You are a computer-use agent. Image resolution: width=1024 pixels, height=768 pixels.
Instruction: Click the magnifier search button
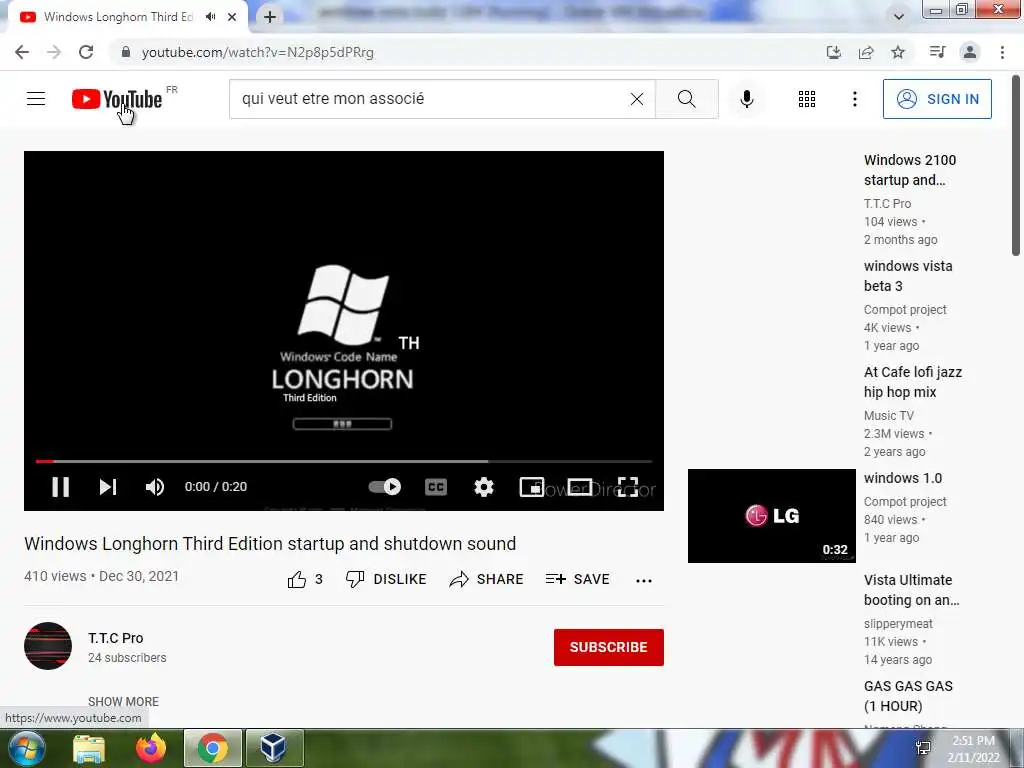click(686, 99)
